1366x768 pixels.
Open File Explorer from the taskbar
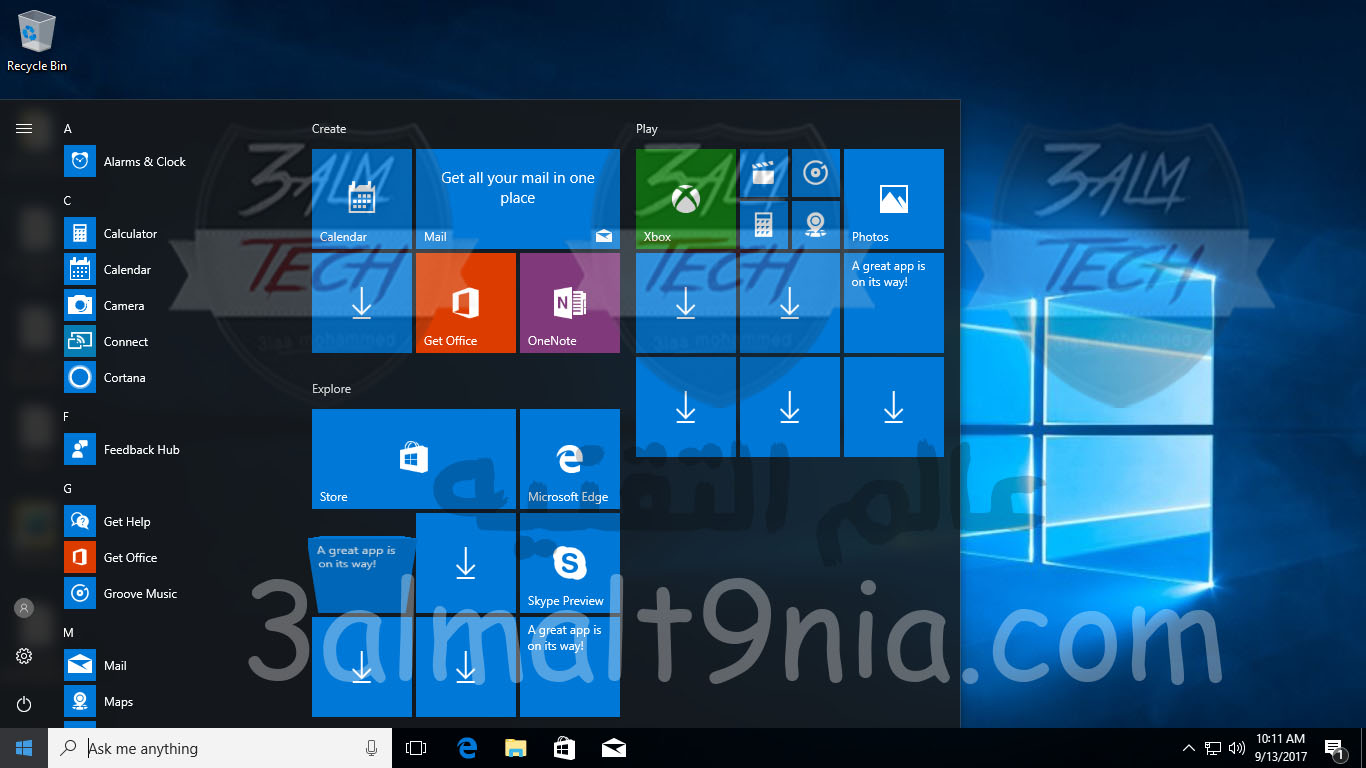[515, 748]
